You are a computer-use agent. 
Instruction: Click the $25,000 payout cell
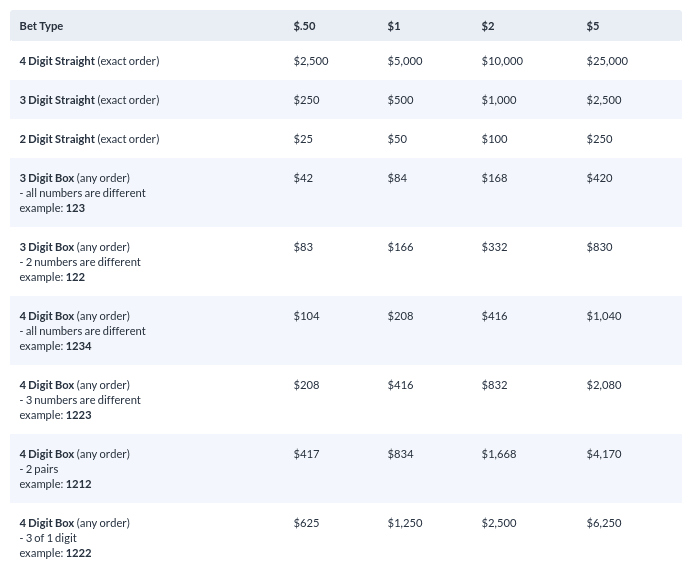coord(607,61)
